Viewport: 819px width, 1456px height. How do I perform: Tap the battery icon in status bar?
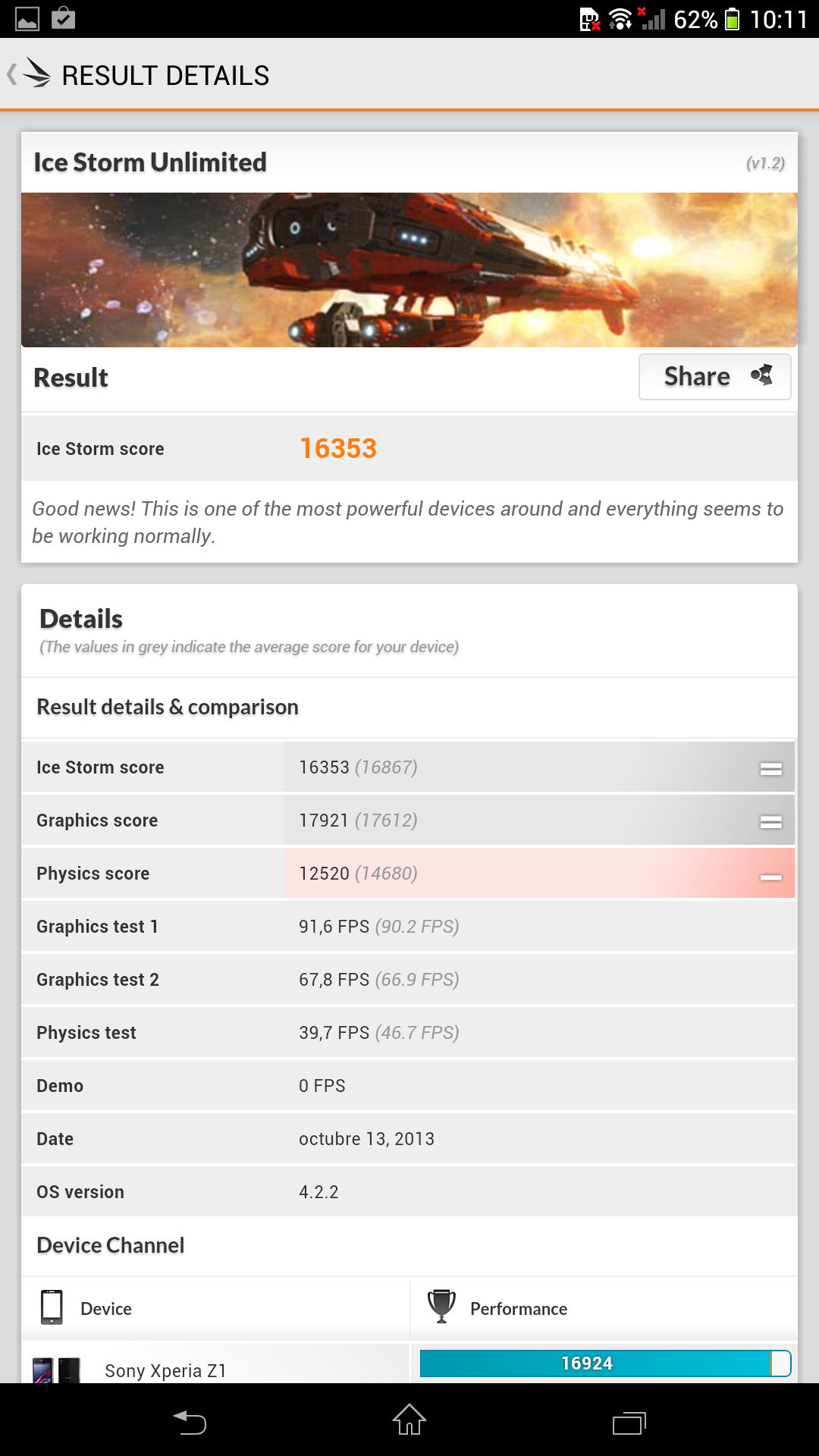click(x=732, y=19)
